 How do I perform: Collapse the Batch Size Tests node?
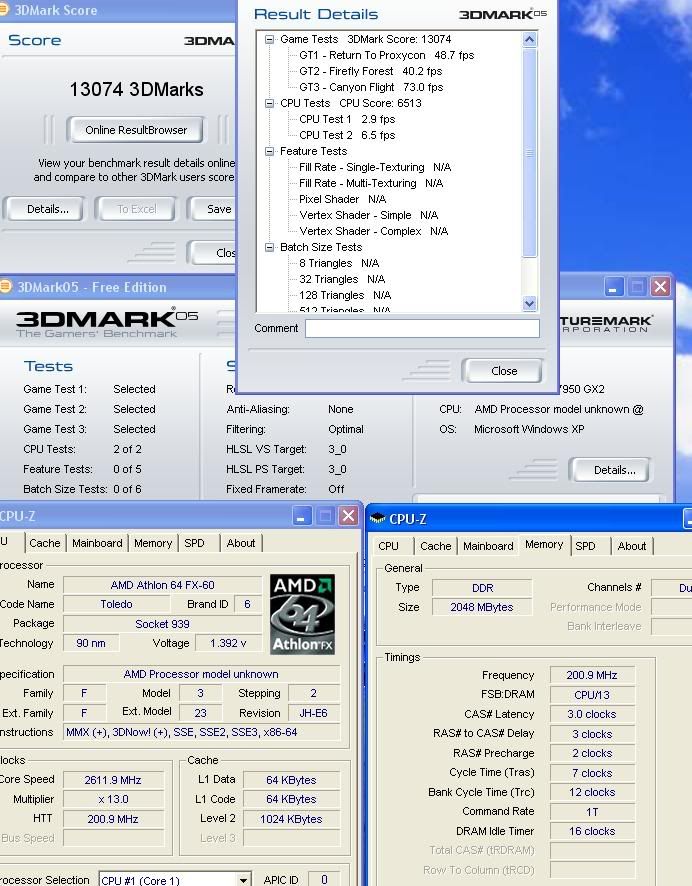[269, 247]
